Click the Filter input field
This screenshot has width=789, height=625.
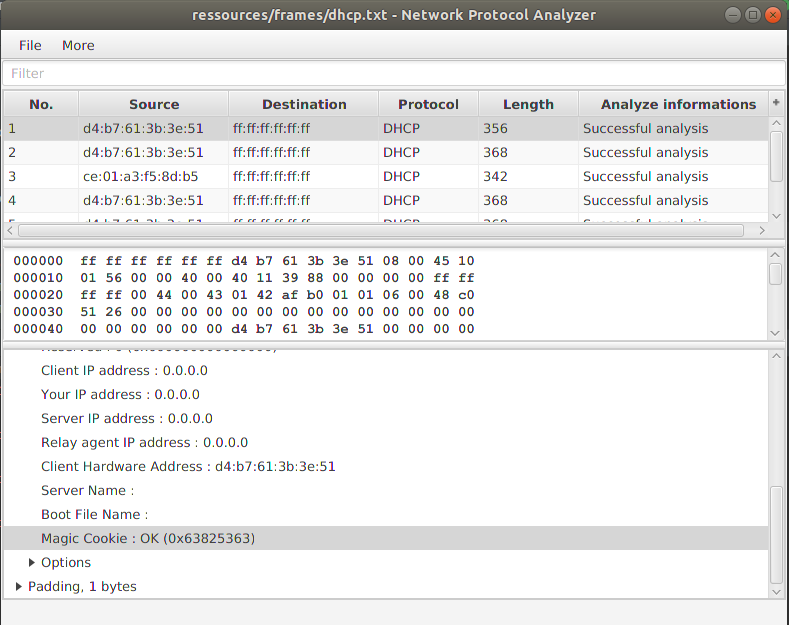[394, 73]
